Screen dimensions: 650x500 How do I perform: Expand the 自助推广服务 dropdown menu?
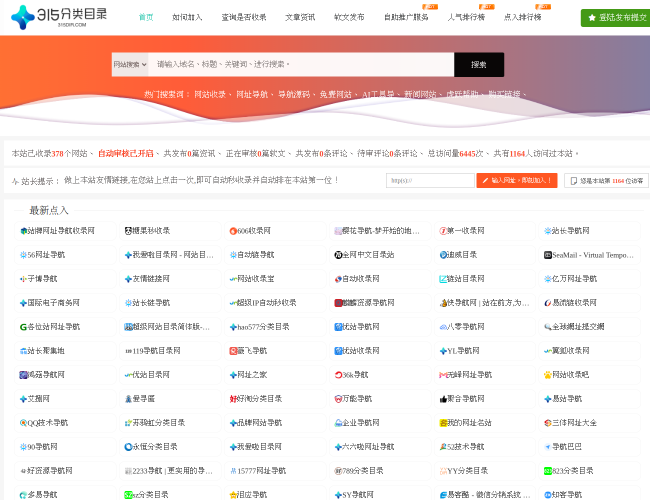(x=407, y=17)
